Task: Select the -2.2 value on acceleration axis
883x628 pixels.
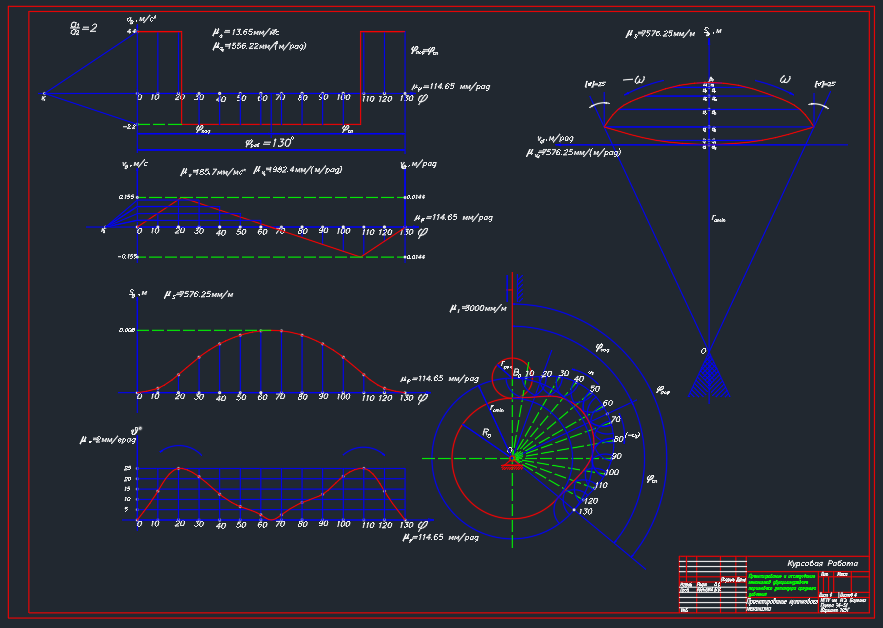Action: [x=130, y=127]
